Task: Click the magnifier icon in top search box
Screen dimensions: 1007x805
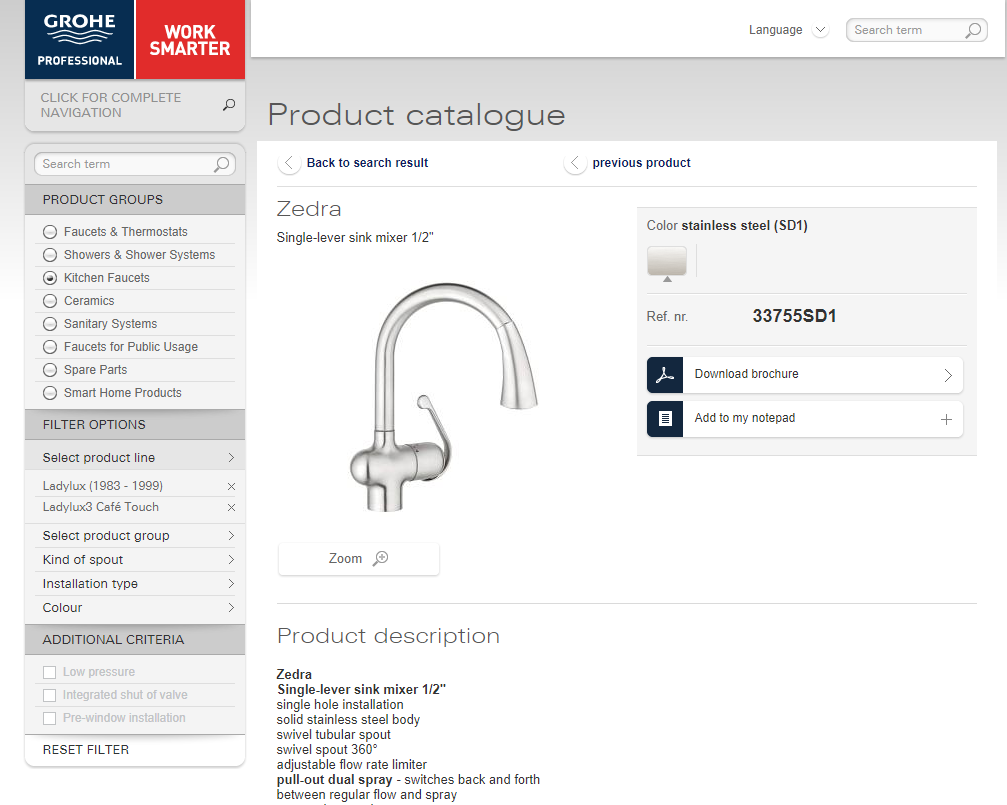Action: 973,30
